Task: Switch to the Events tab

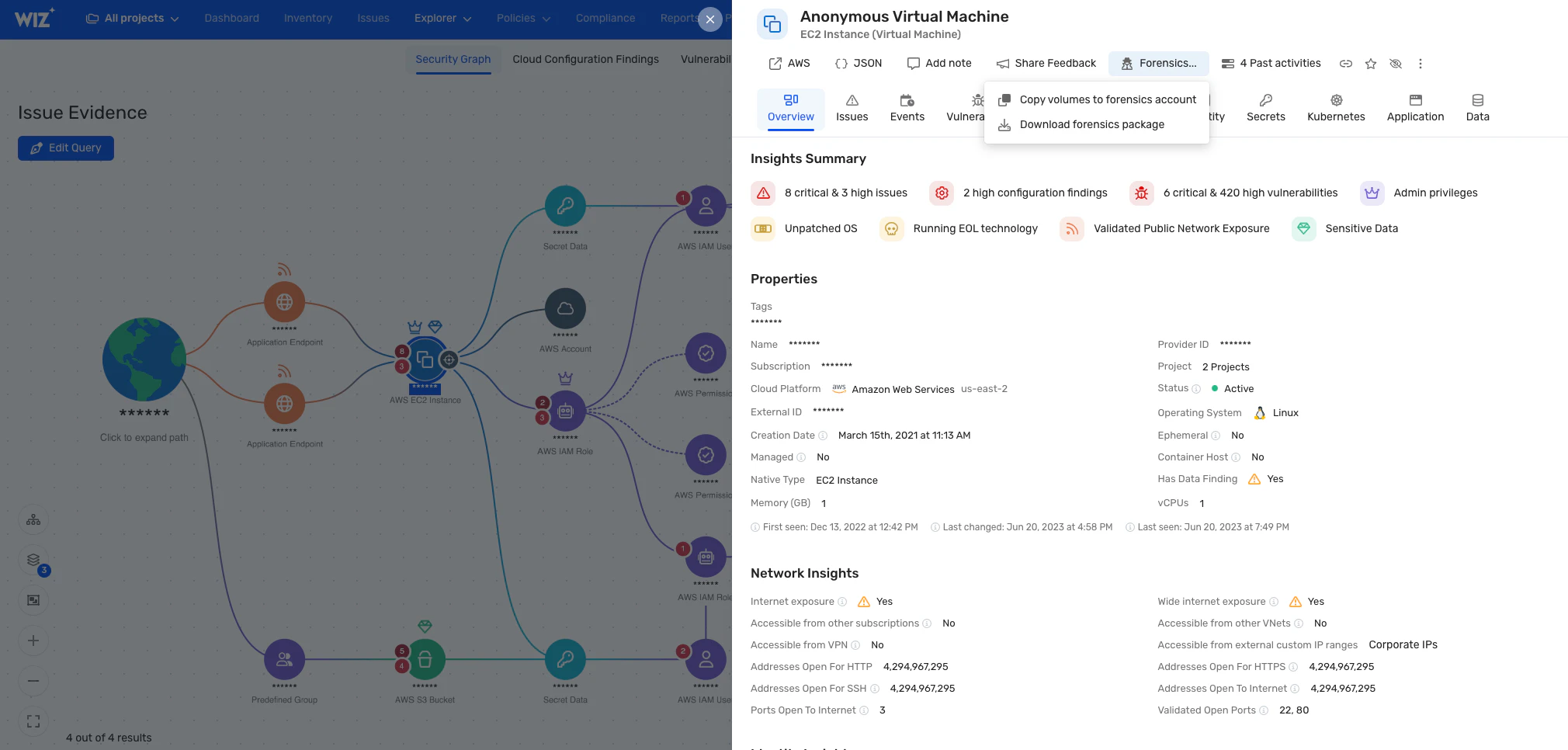Action: pyautogui.click(x=907, y=109)
